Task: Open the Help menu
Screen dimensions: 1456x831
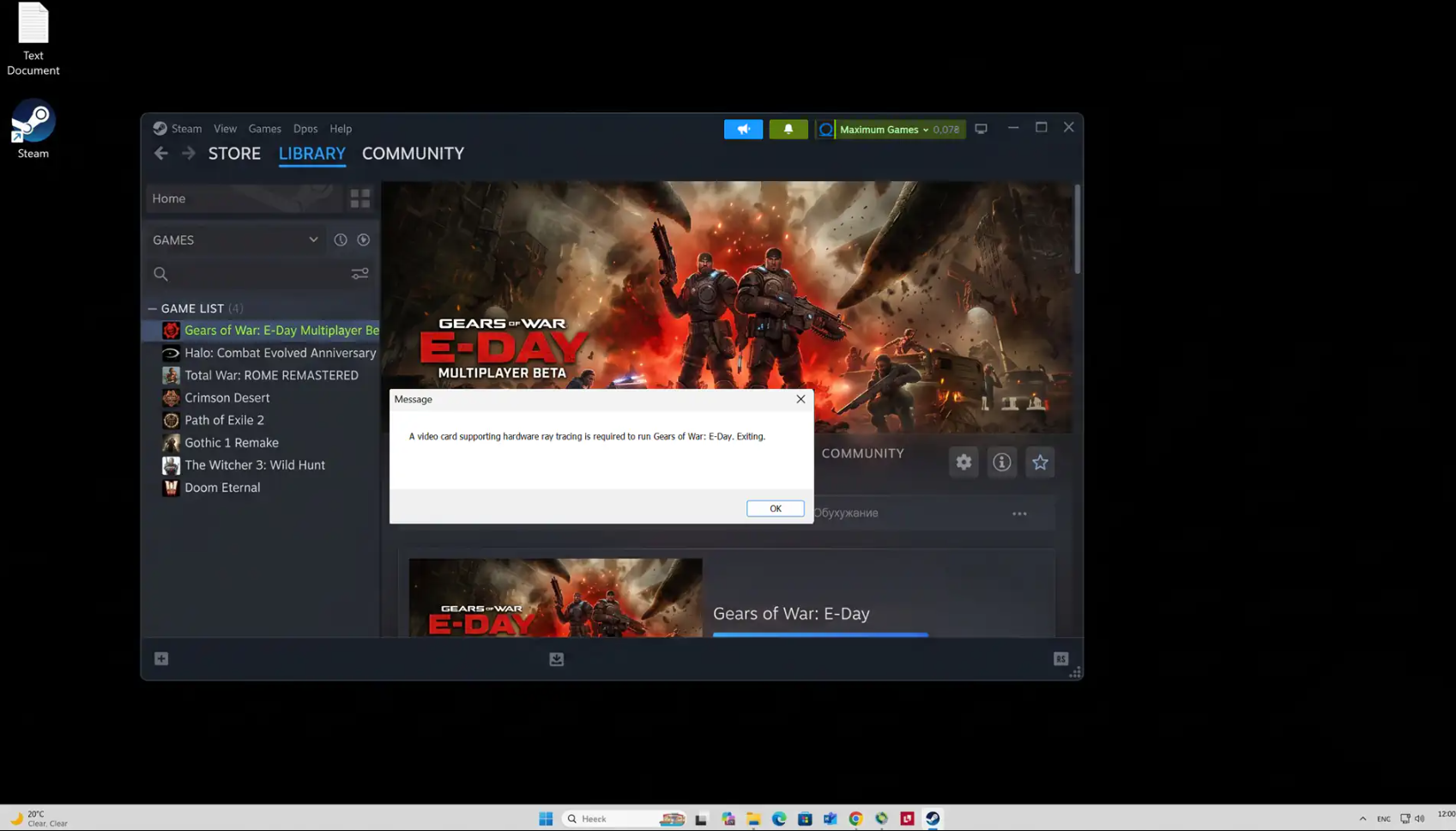Action: [x=341, y=129]
